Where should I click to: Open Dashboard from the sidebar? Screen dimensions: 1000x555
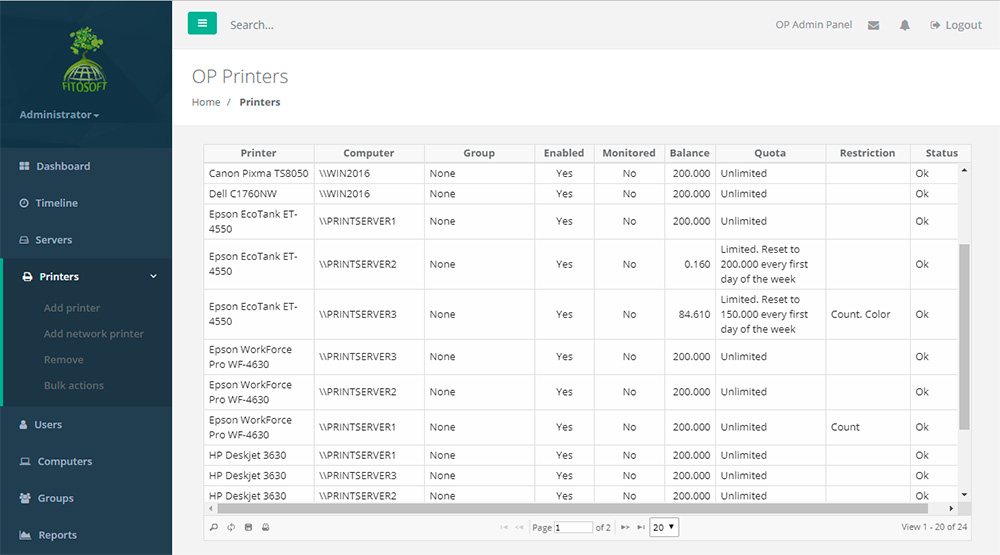(62, 166)
